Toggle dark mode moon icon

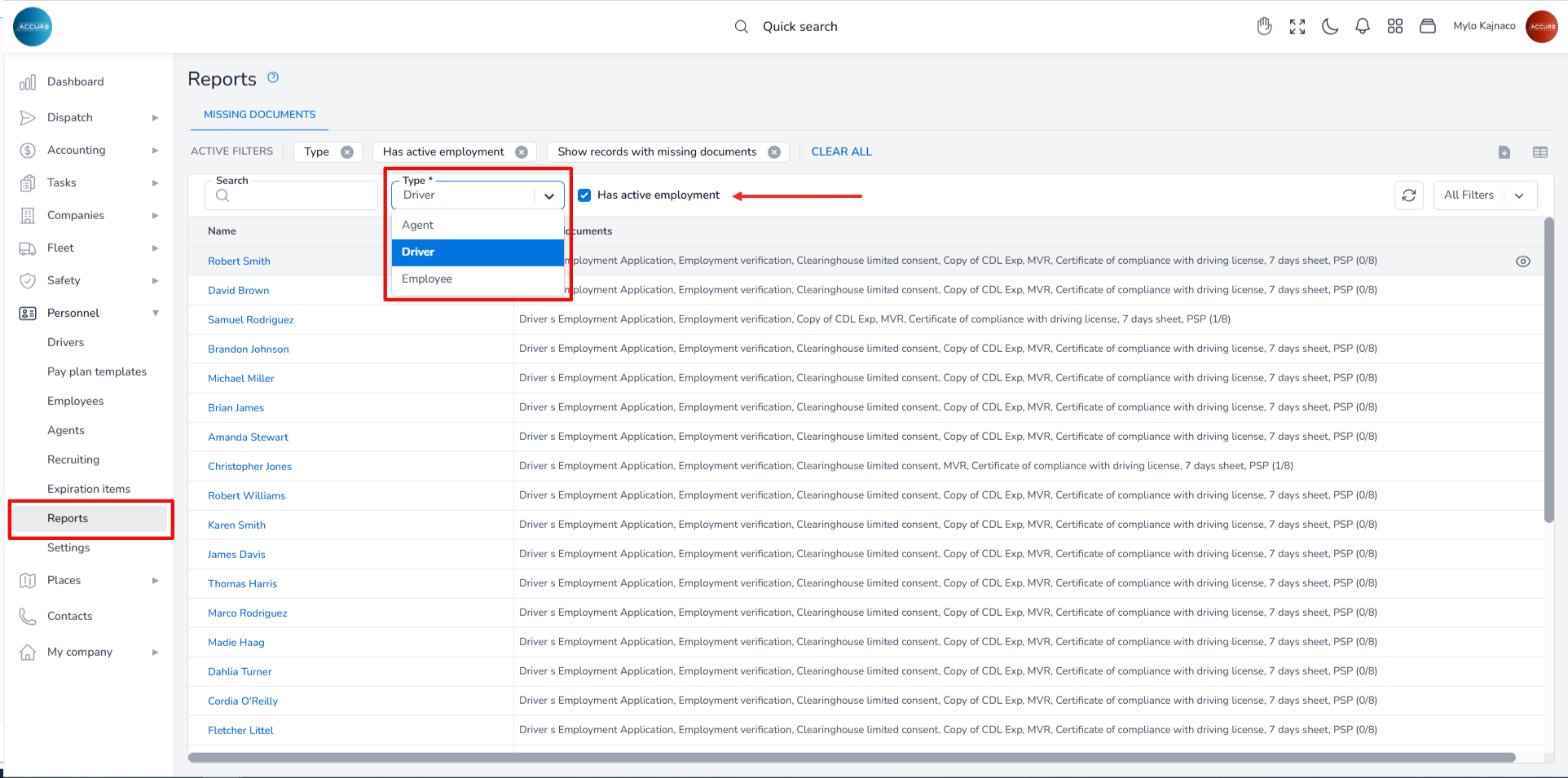tap(1329, 26)
